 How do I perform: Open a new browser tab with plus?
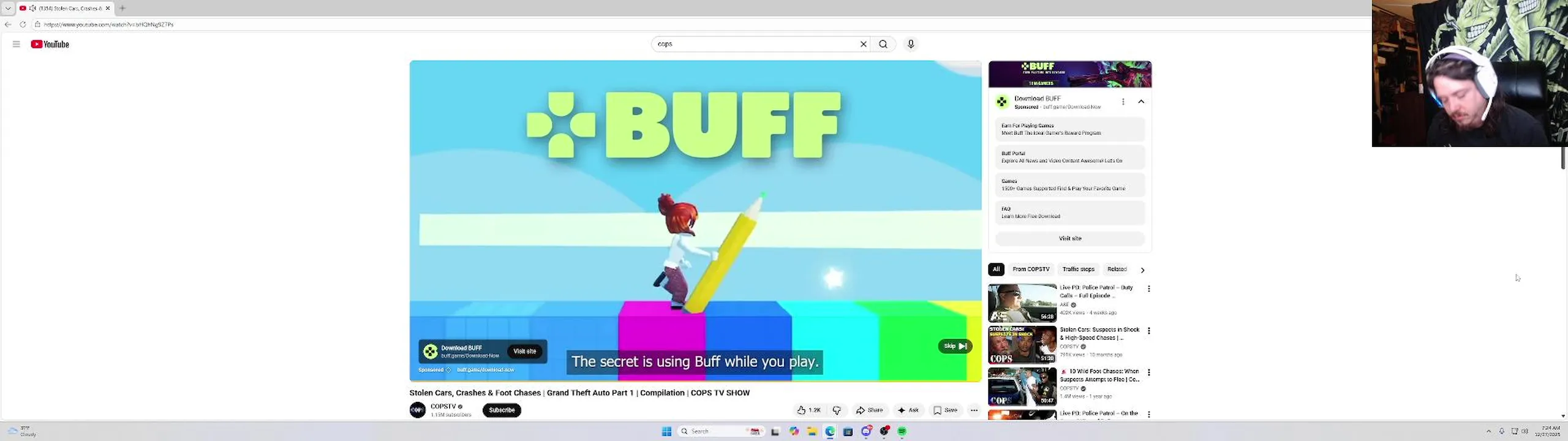coord(123,8)
